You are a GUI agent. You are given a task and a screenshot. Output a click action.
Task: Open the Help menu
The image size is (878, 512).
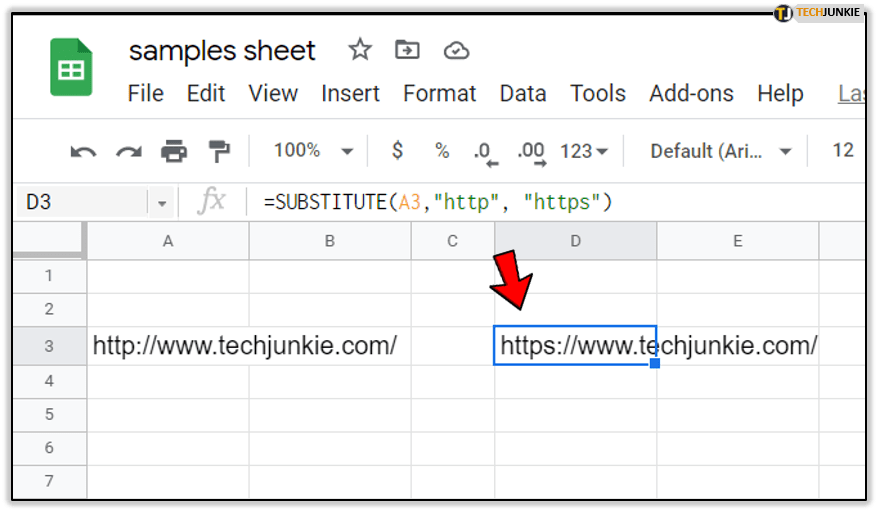pyautogui.click(x=781, y=94)
